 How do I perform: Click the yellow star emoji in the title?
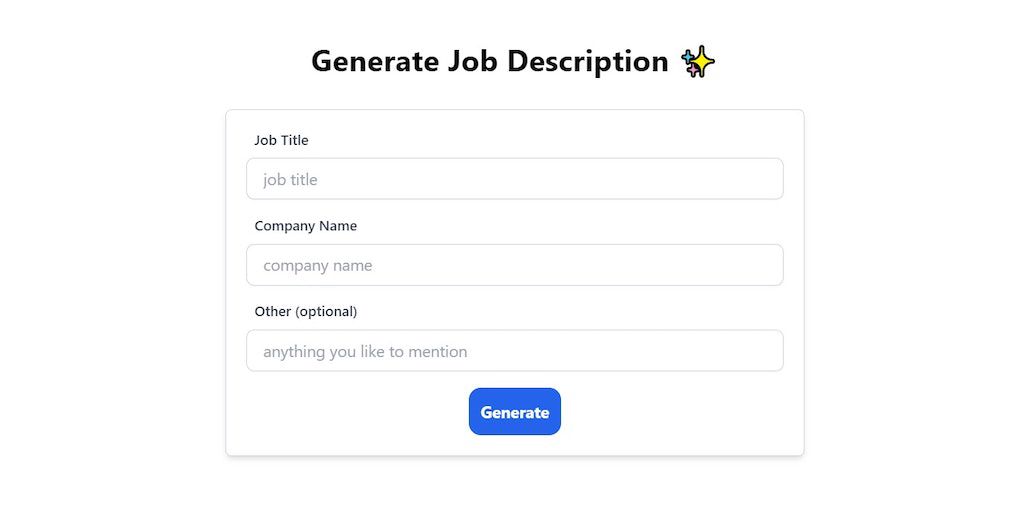click(x=700, y=62)
